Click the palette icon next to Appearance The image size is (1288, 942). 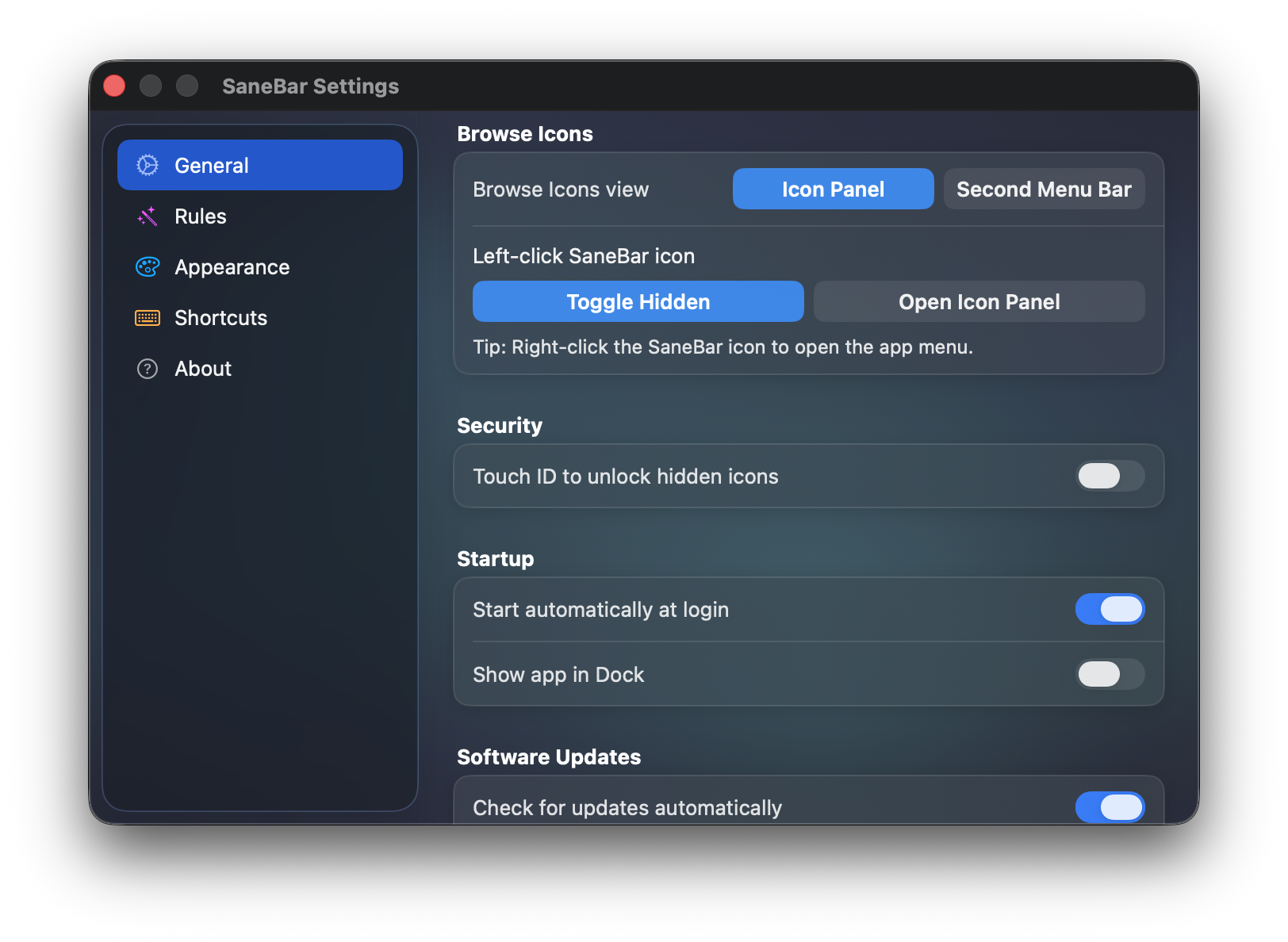[x=147, y=267]
